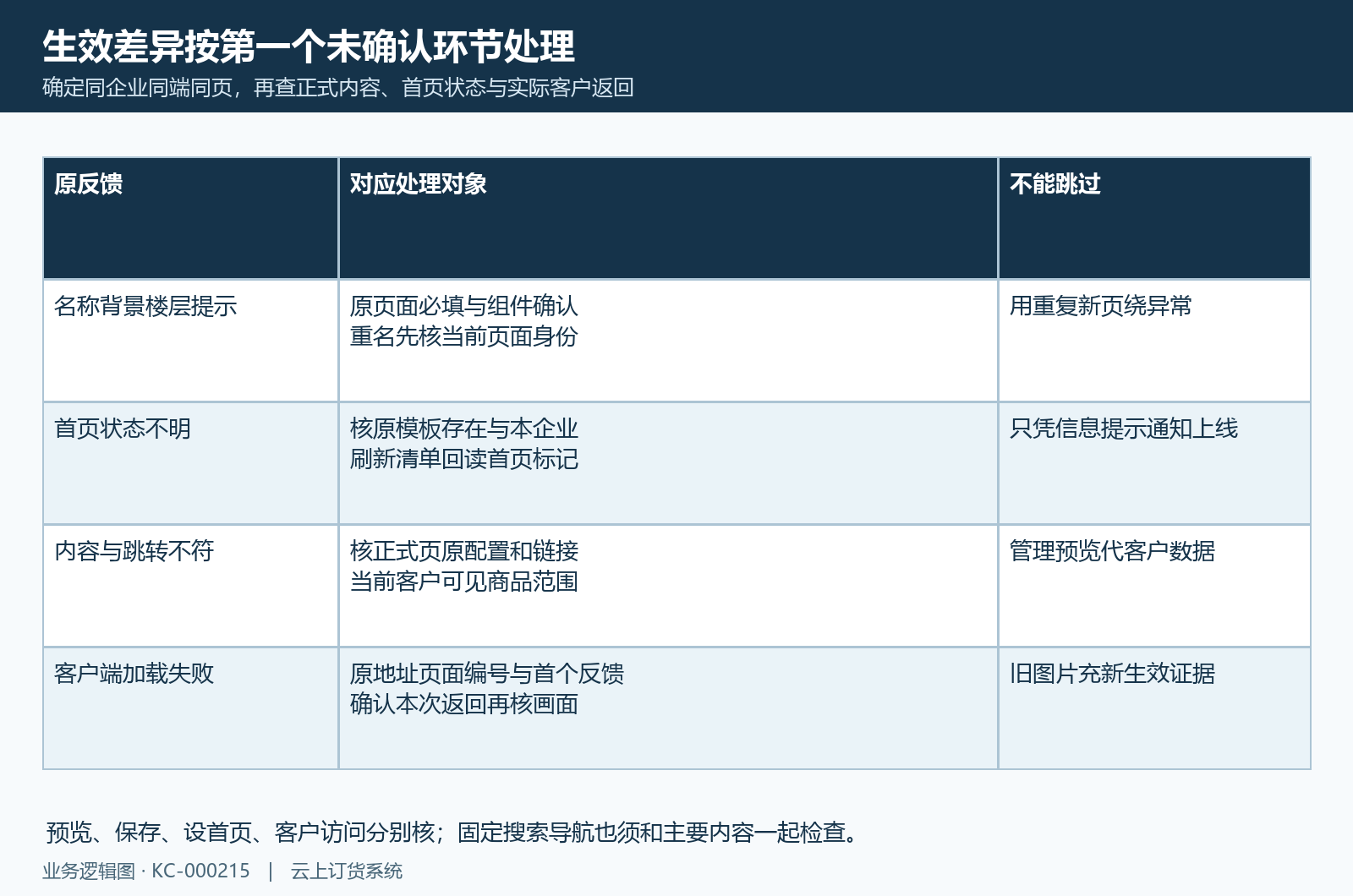
Task: Click the line 原页面必填与组件确认
Action: point(464,306)
